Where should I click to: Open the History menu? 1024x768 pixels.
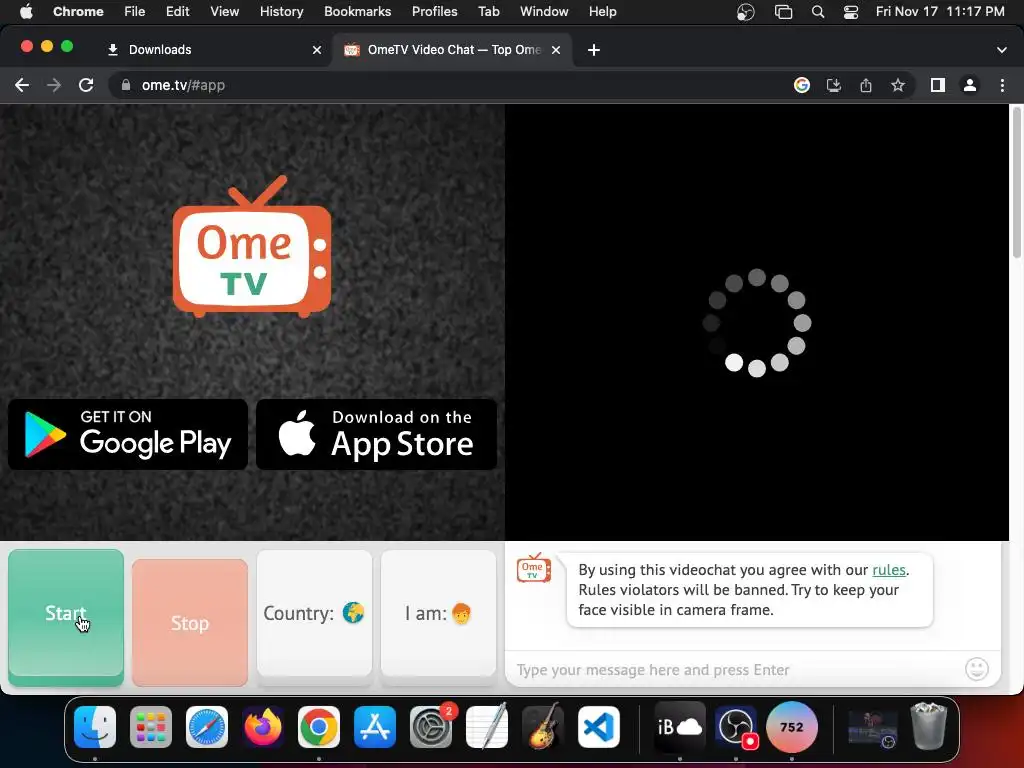[x=281, y=11]
